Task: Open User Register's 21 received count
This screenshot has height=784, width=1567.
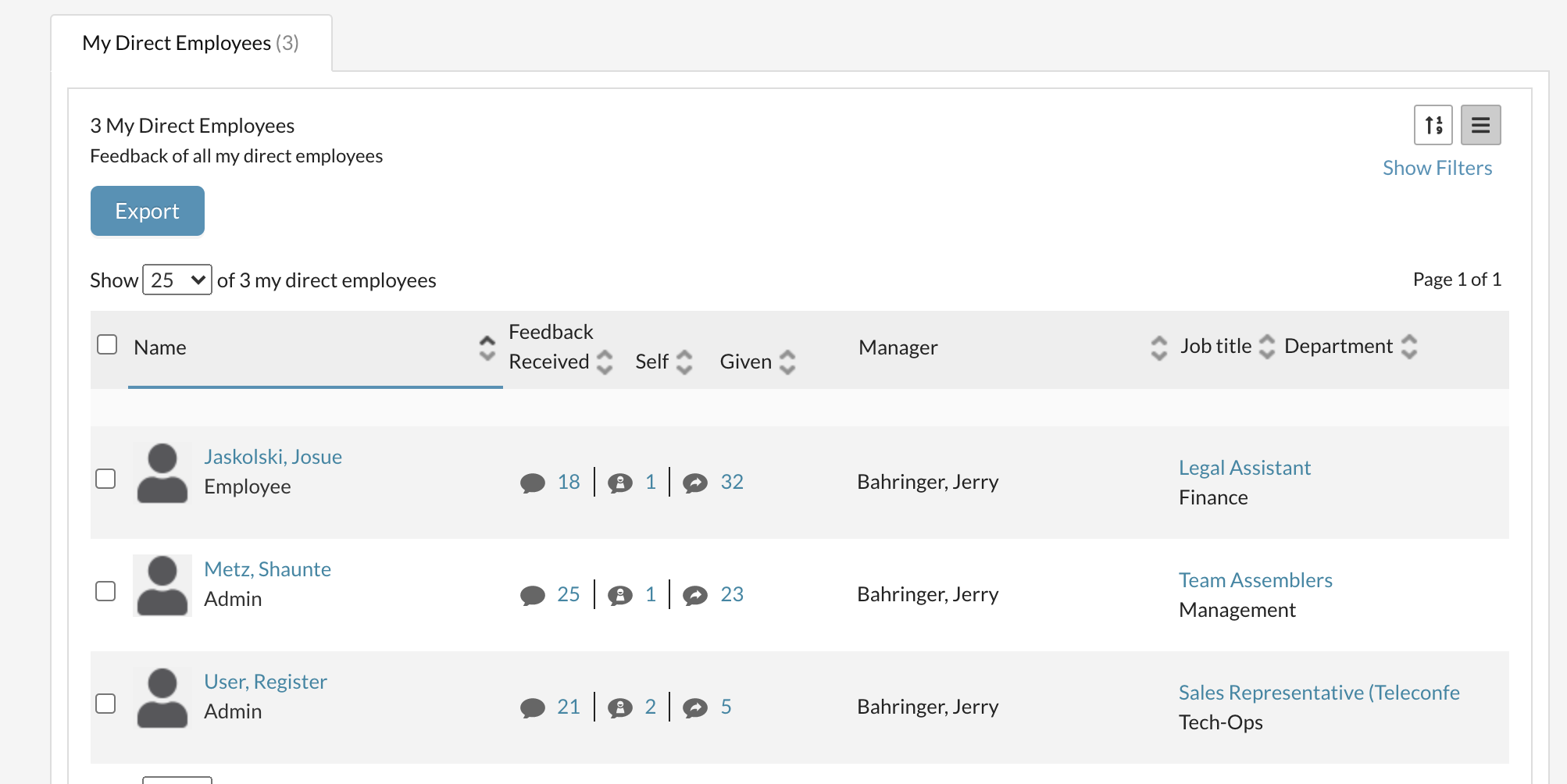Action: click(x=569, y=707)
